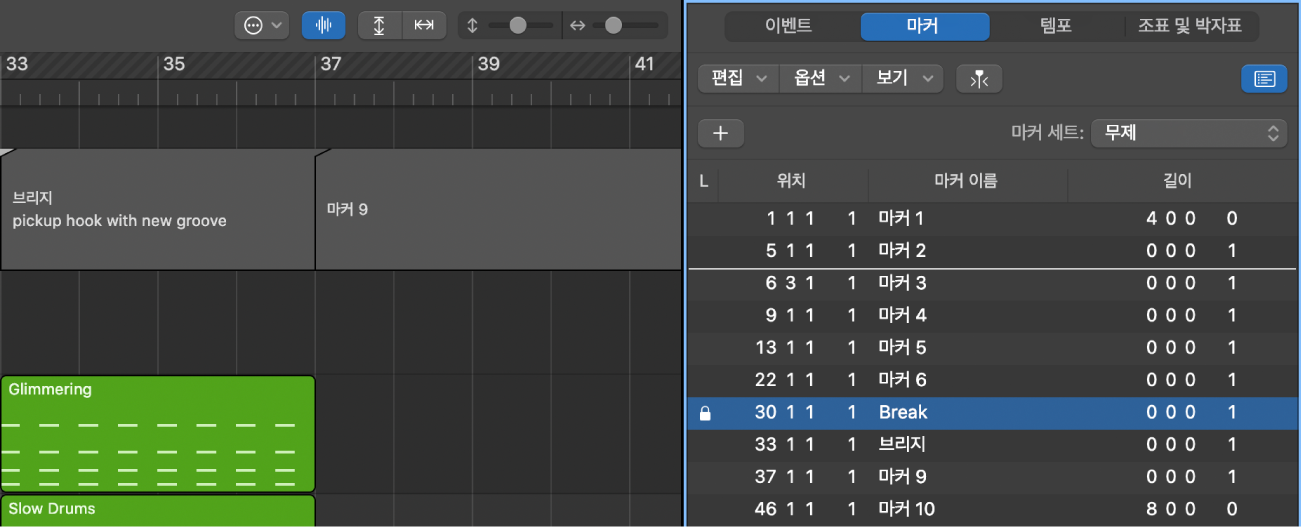Viewport: 1301px width, 527px height.
Task: Click the horizontal auto zoom icon
Action: [424, 25]
